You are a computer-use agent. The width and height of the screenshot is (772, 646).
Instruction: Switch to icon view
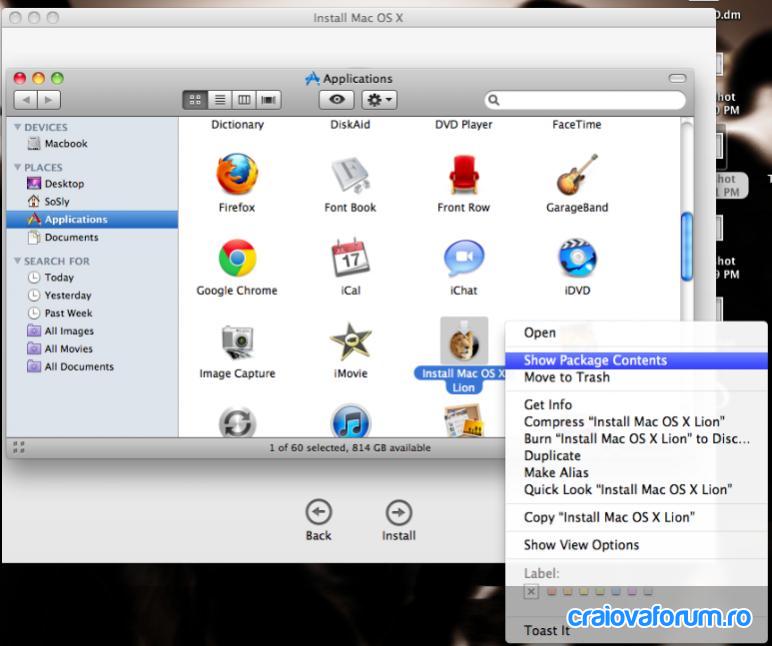195,100
